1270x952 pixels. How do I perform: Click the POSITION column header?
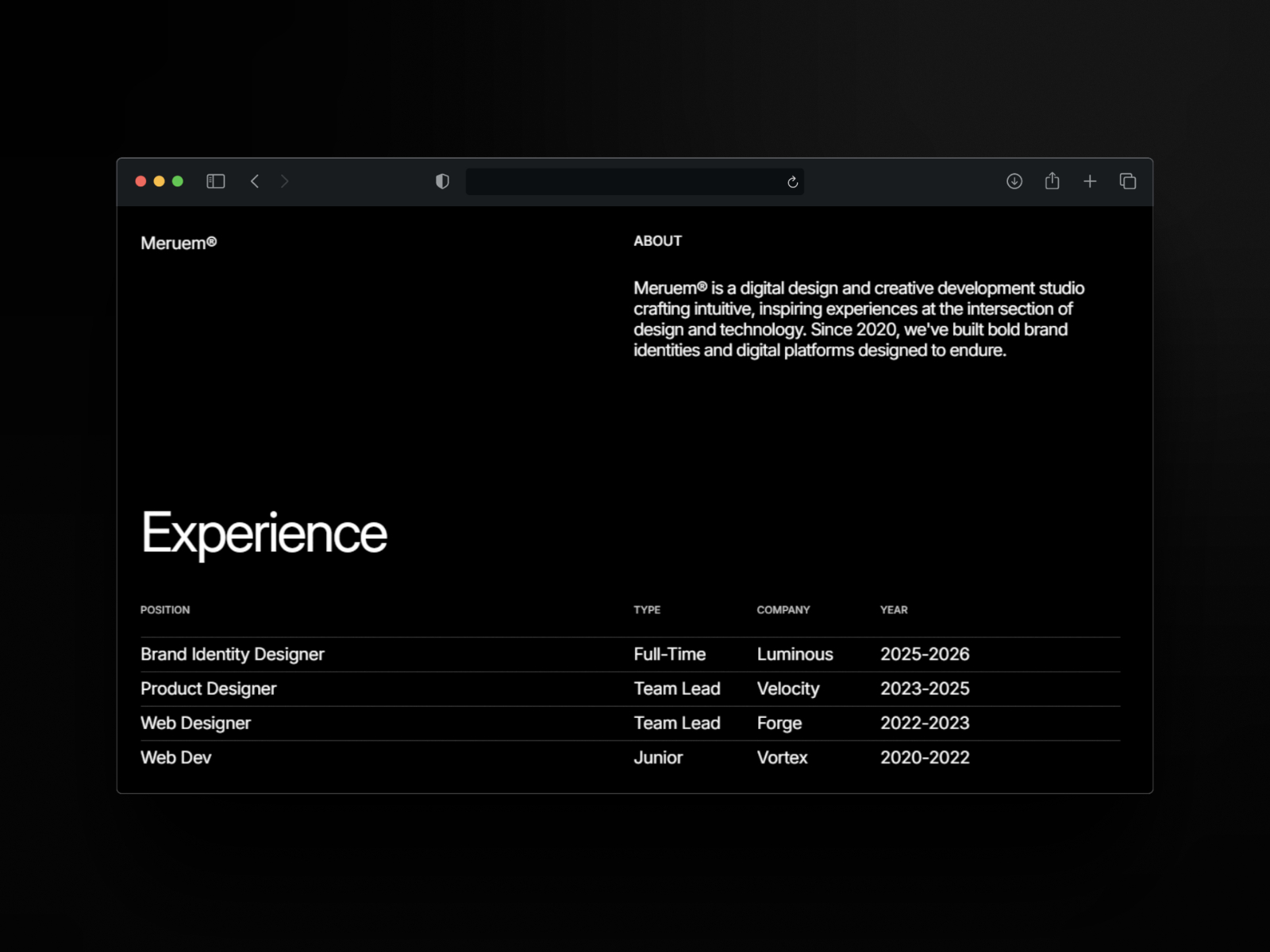tap(165, 610)
